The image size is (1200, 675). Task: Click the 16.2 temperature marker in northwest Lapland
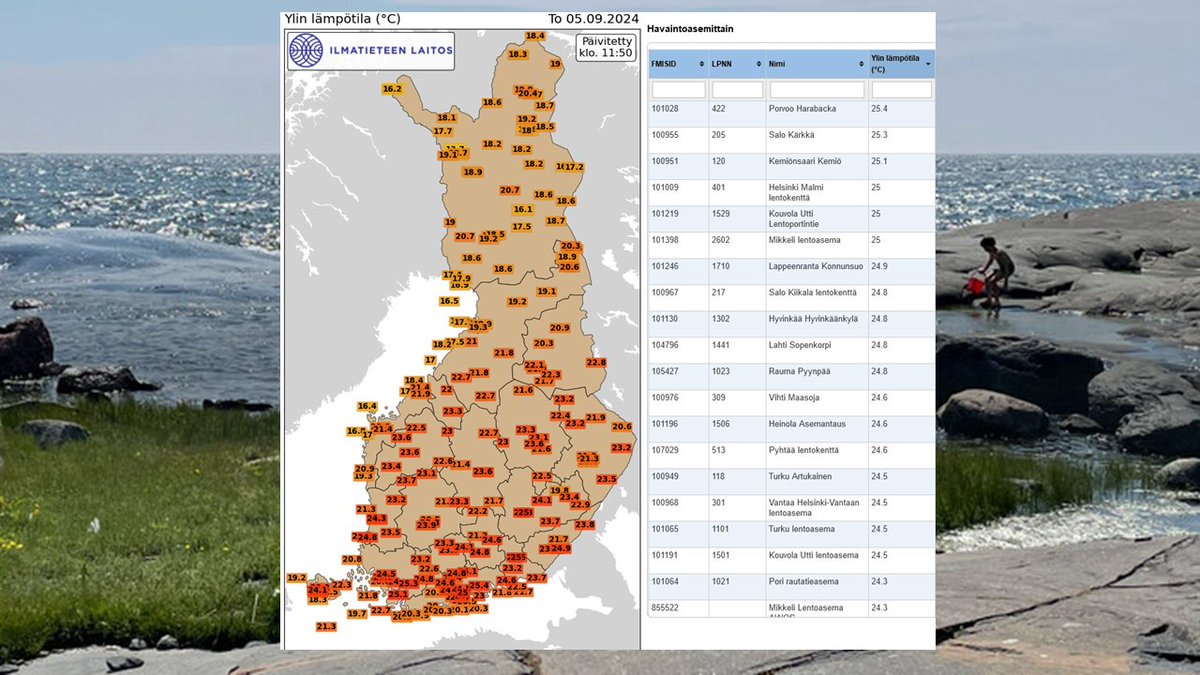(x=391, y=89)
